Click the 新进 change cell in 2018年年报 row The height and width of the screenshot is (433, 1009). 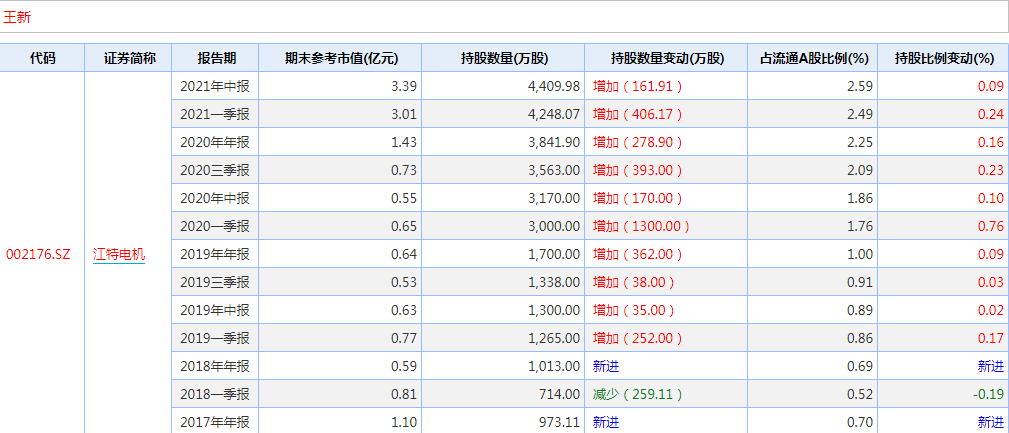666,366
